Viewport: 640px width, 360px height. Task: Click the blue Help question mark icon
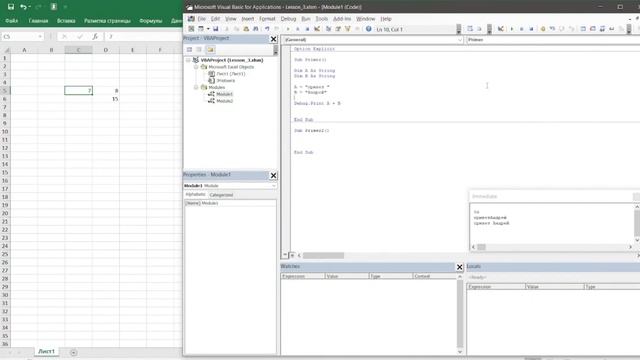tap(369, 29)
